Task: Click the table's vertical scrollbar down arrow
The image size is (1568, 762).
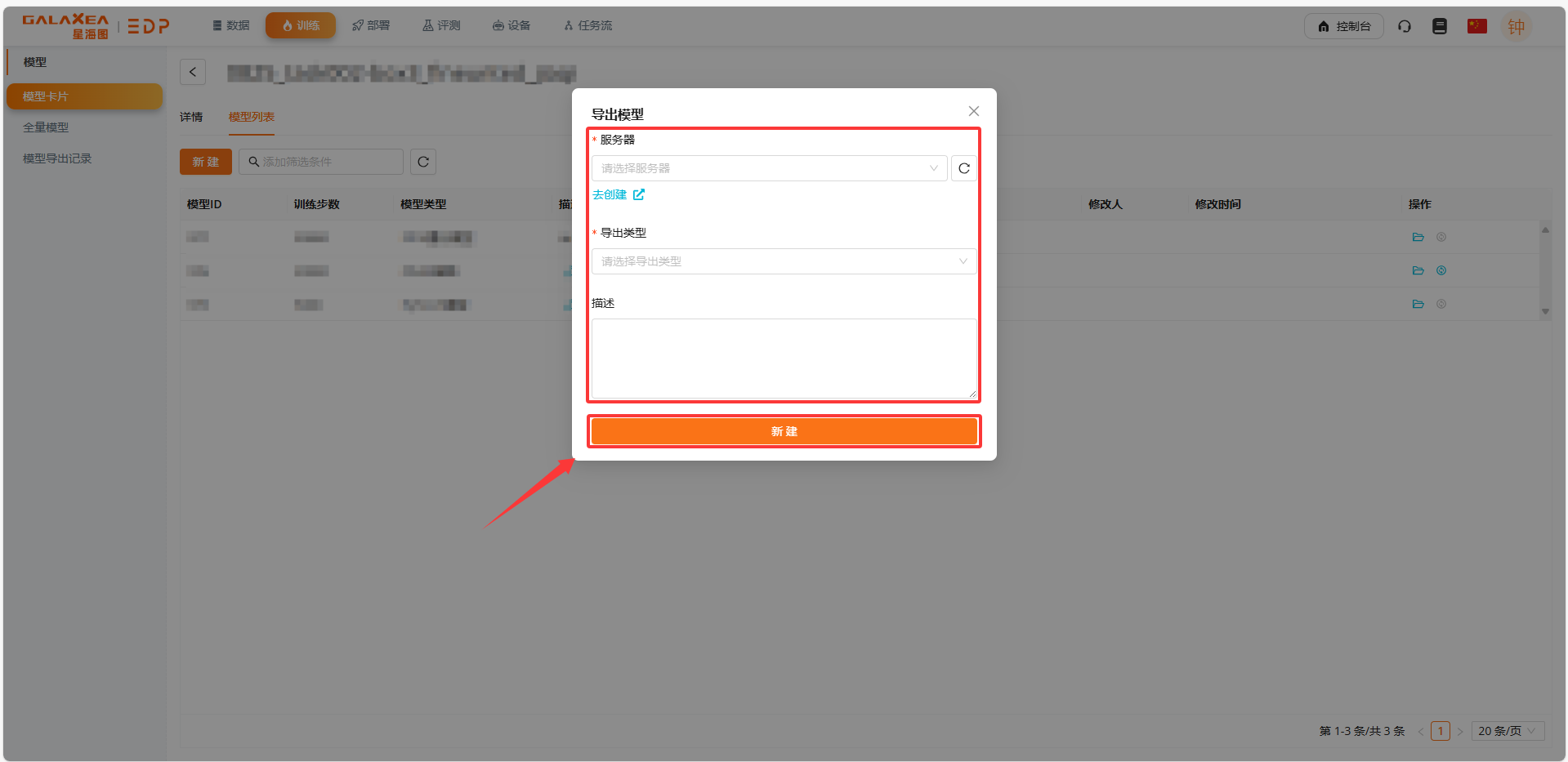Action: tap(1545, 311)
